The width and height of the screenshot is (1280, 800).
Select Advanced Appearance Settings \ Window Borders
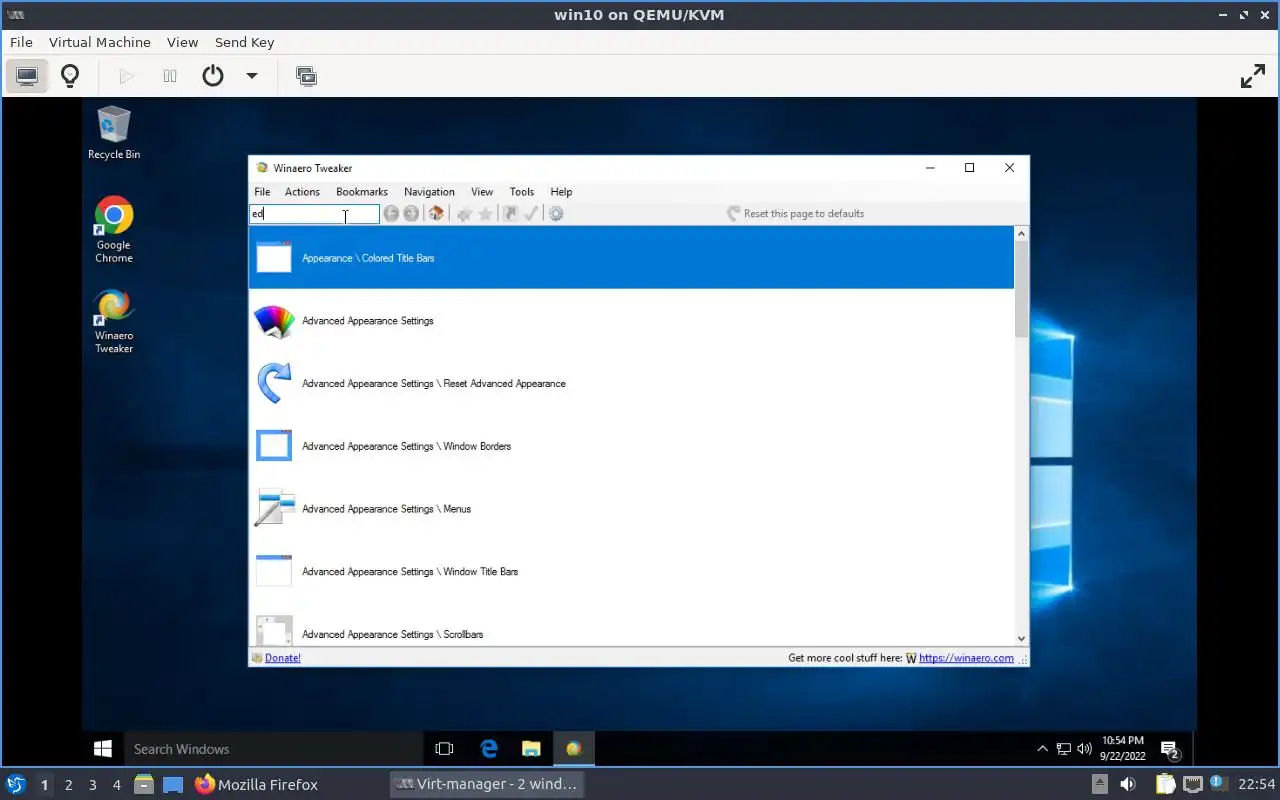631,446
